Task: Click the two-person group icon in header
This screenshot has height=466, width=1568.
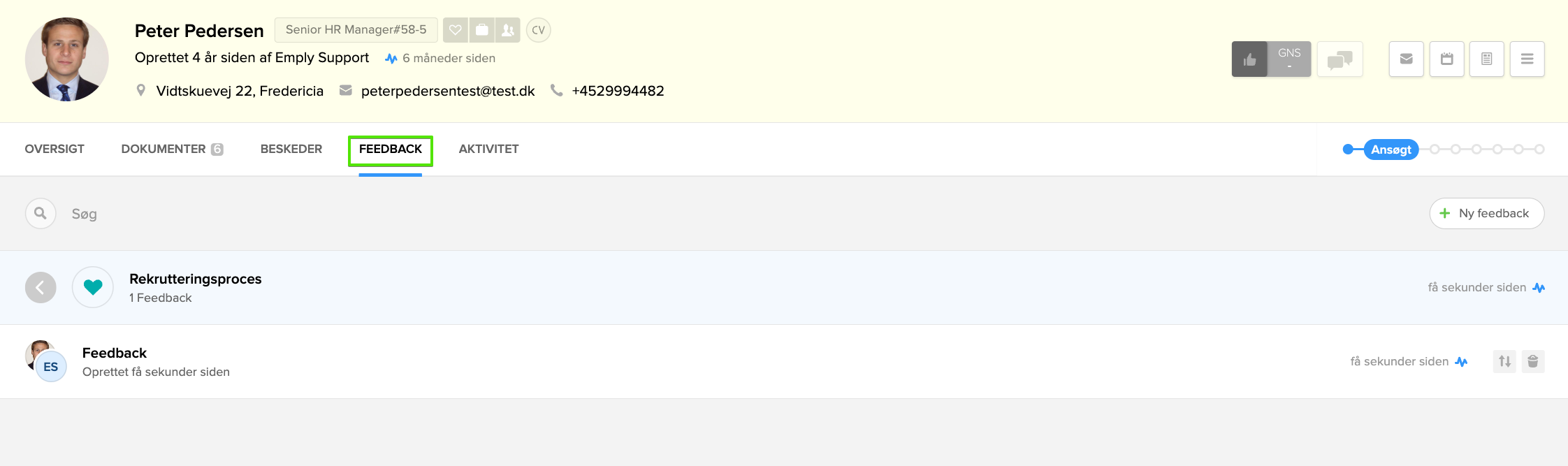Action: click(508, 30)
